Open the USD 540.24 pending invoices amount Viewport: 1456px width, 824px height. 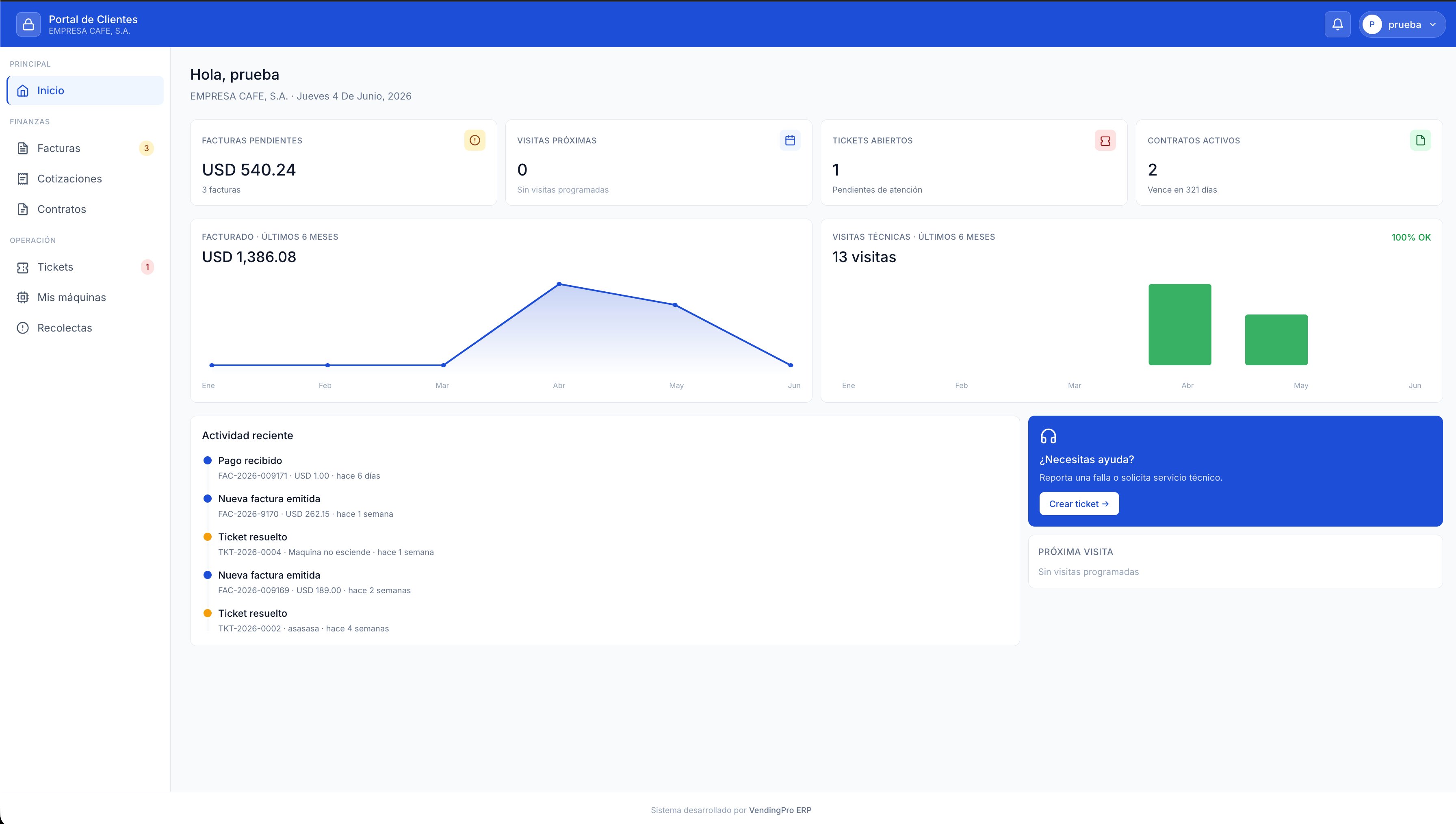pos(249,170)
